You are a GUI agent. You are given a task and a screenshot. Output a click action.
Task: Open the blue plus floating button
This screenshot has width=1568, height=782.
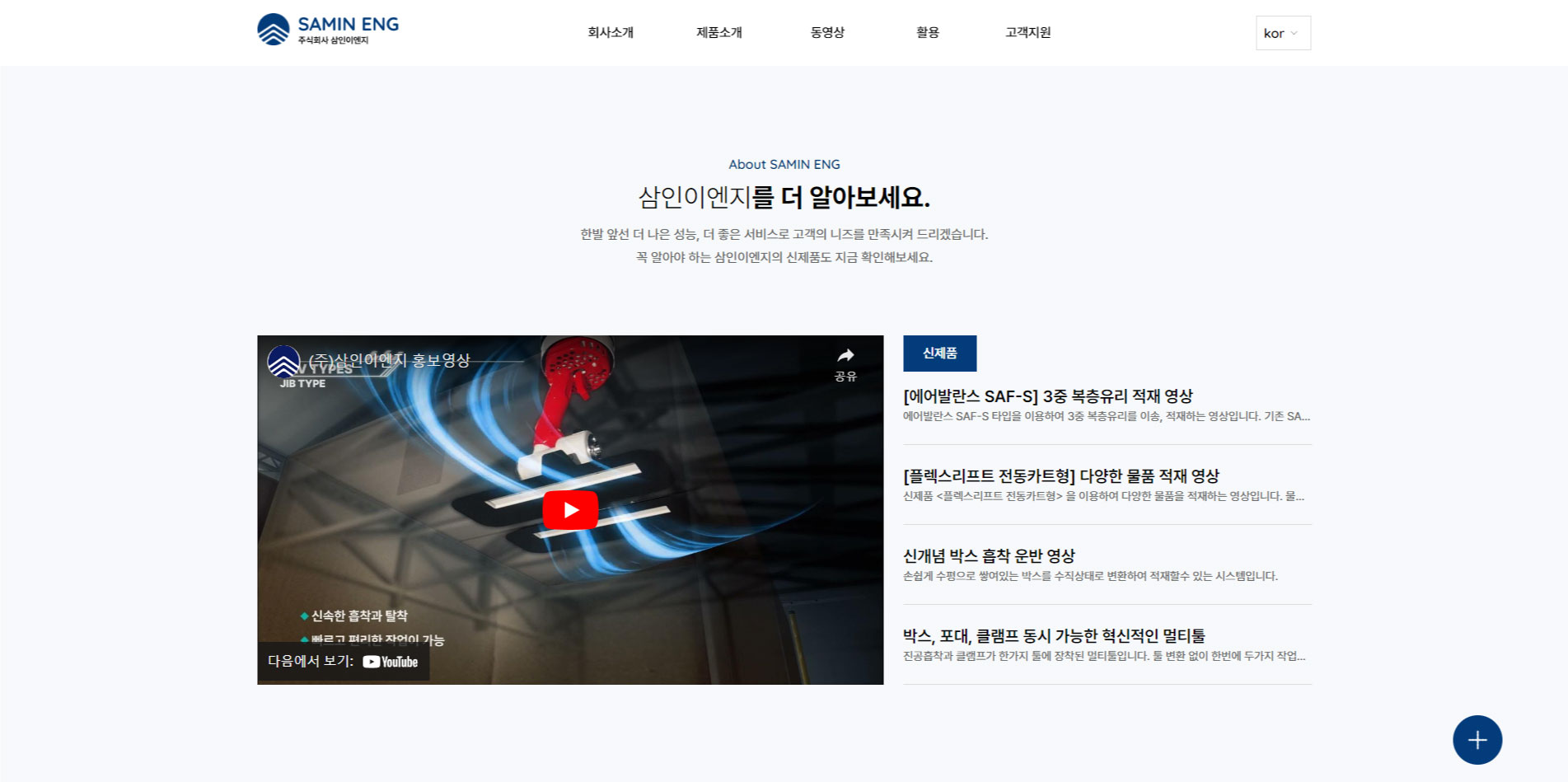coord(1477,740)
